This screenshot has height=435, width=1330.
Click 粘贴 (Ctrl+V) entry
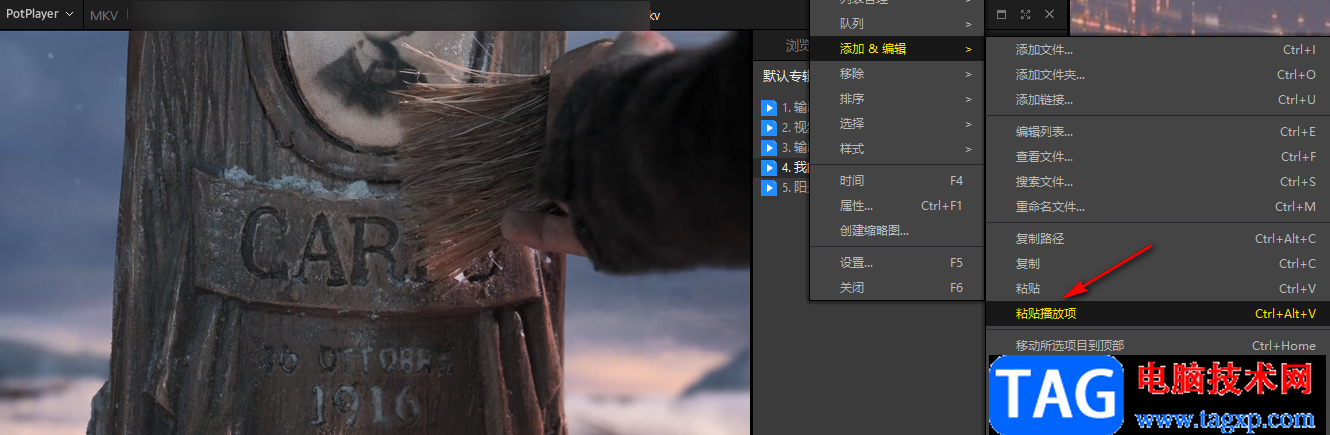1158,288
